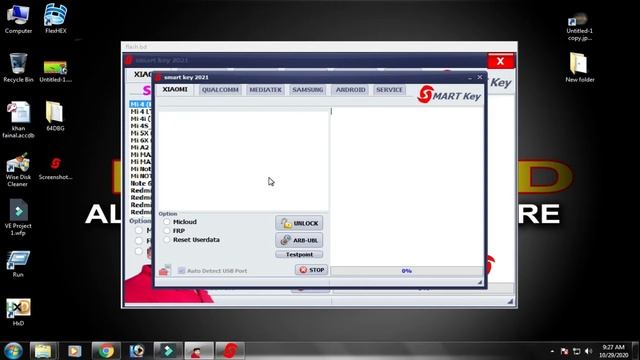The width and height of the screenshot is (640, 360).
Task: Click the UNLOCK button
Action: [299, 223]
